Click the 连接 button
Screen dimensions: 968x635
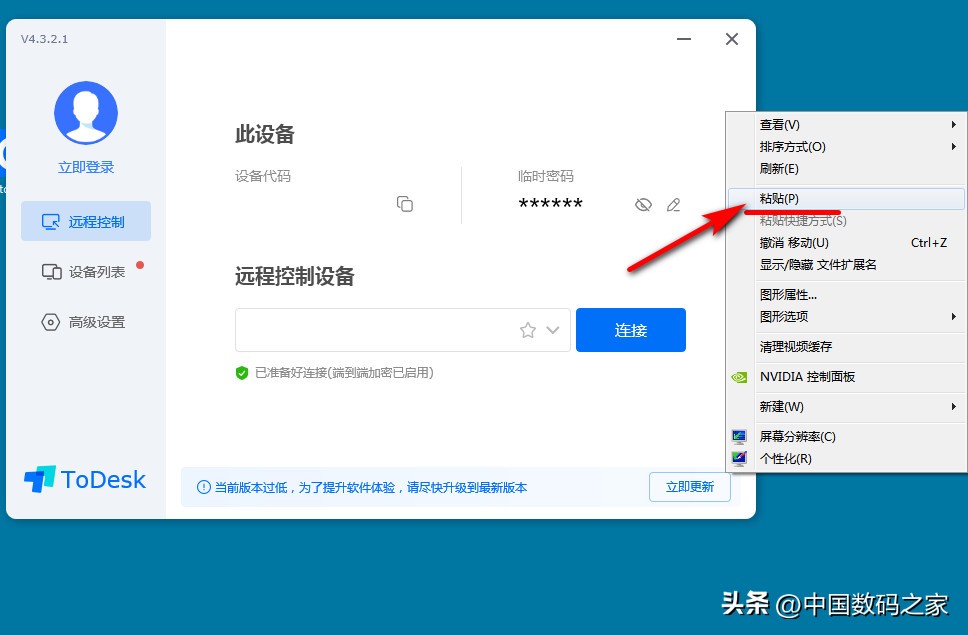pyautogui.click(x=630, y=329)
